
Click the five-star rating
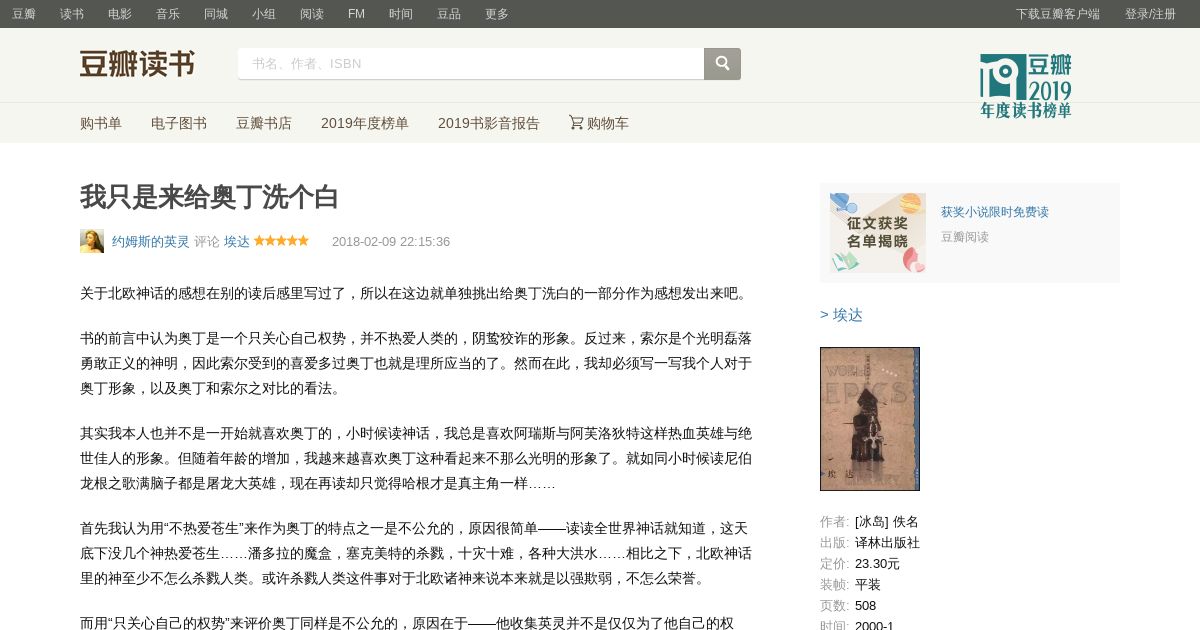pyautogui.click(x=281, y=241)
